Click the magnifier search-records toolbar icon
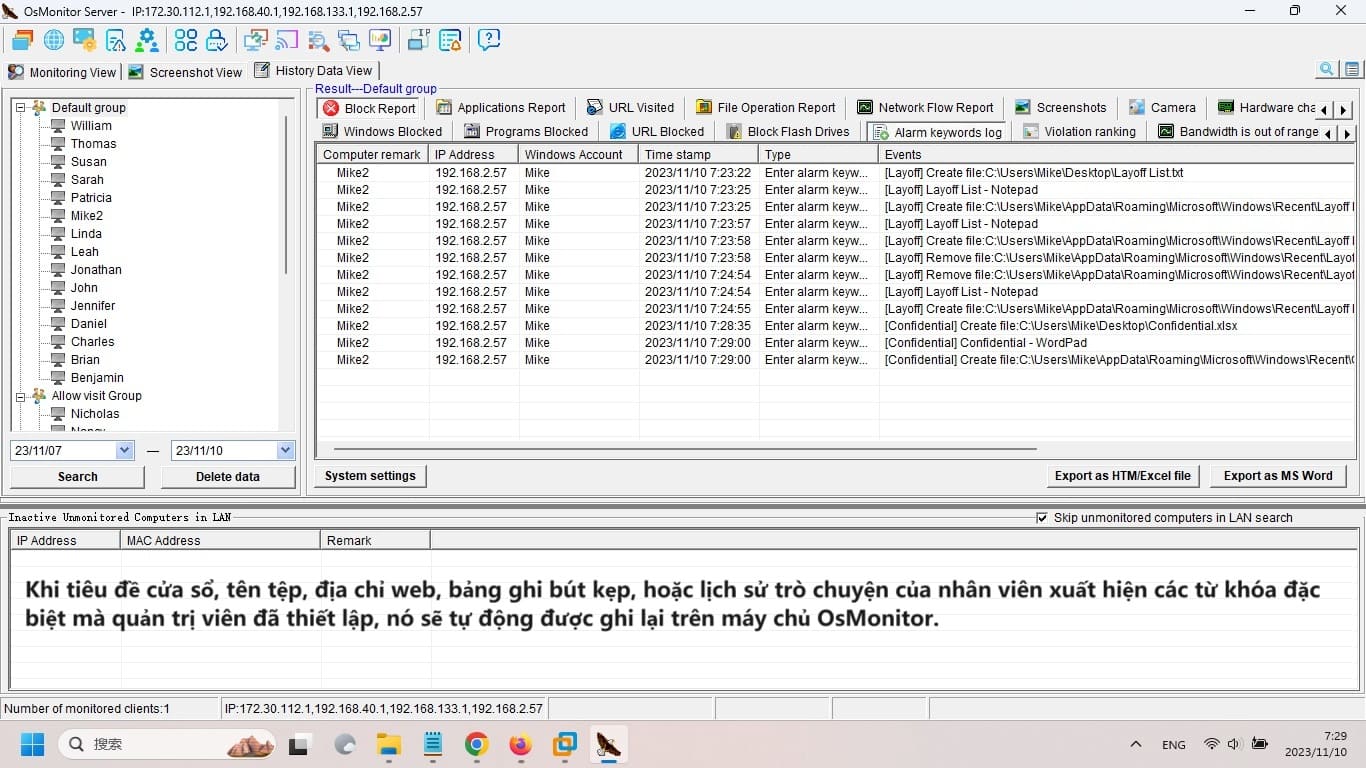The width and height of the screenshot is (1366, 768). [318, 40]
